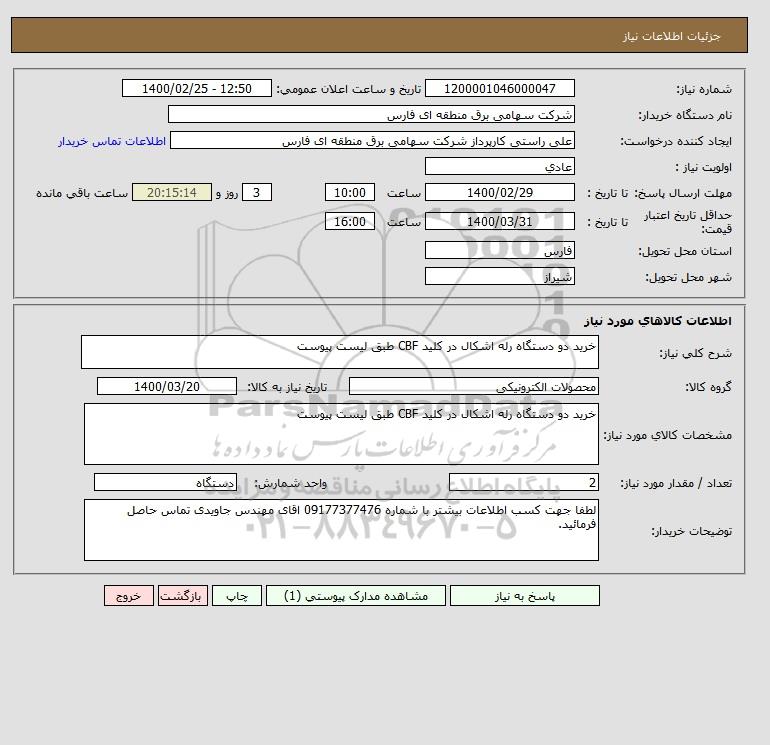Select the شماره نیاز number field 1200001046000047
This screenshot has width=770, height=745.
499,88
